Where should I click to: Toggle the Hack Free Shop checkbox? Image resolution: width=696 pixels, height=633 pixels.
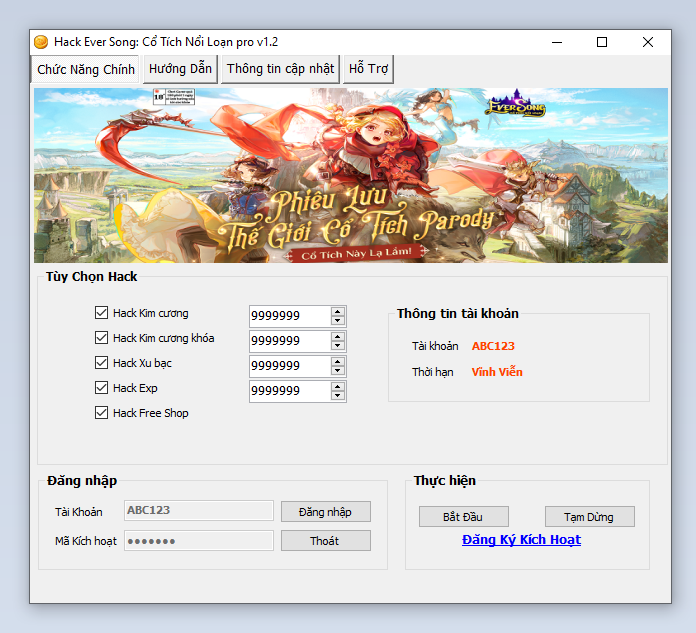[101, 413]
